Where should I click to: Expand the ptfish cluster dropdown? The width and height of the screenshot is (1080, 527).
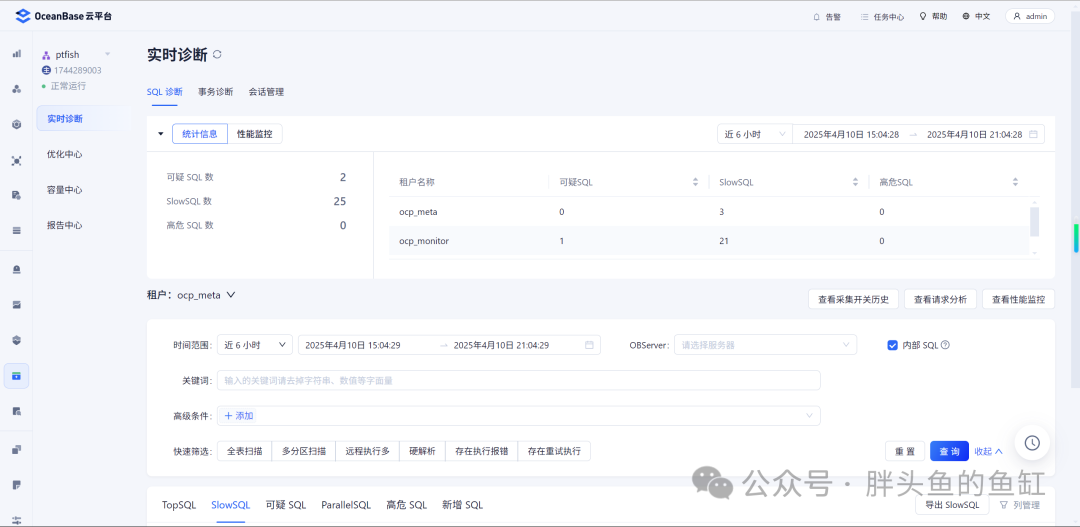coord(107,54)
